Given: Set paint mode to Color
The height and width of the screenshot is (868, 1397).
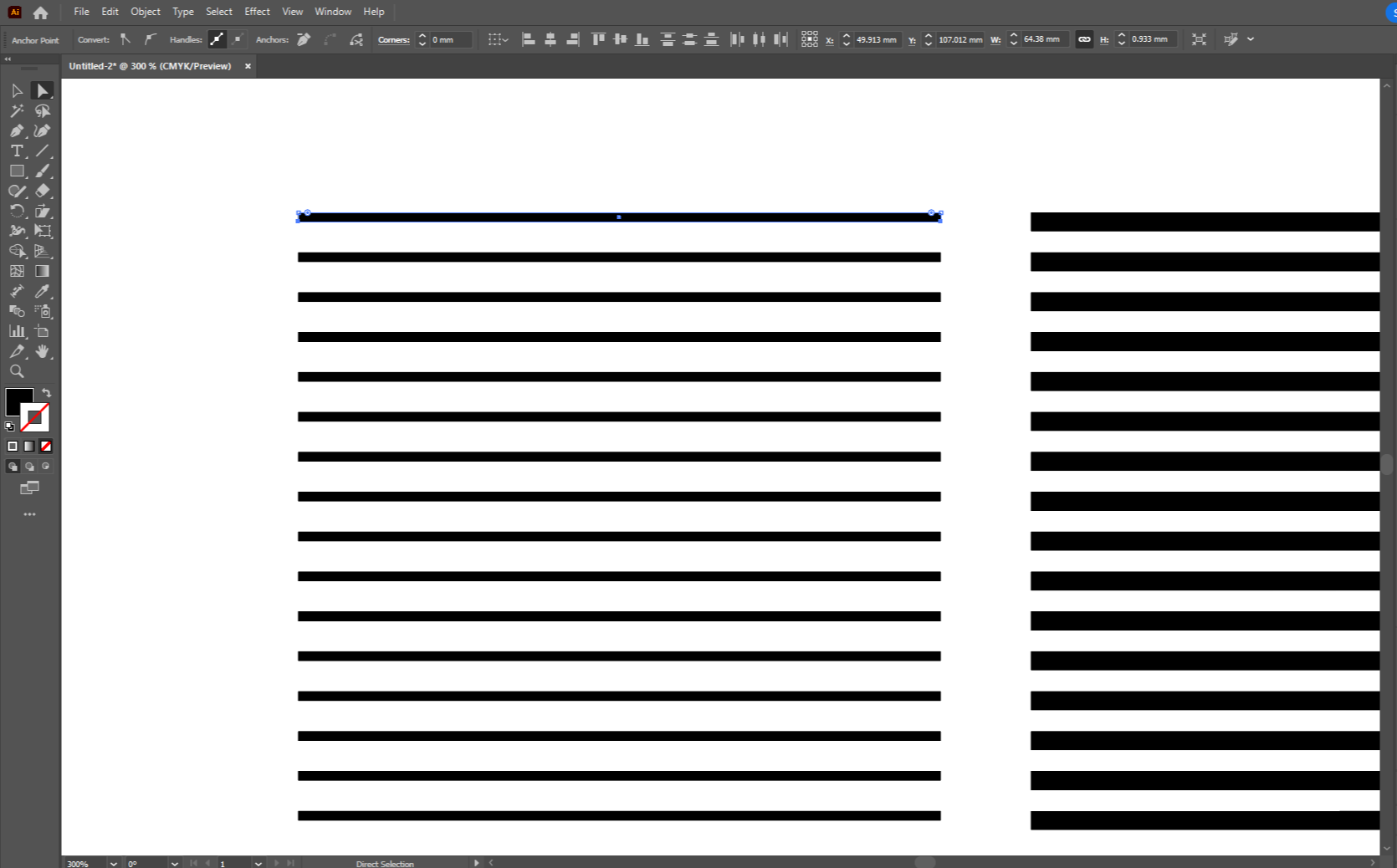Looking at the screenshot, I should 13,447.
